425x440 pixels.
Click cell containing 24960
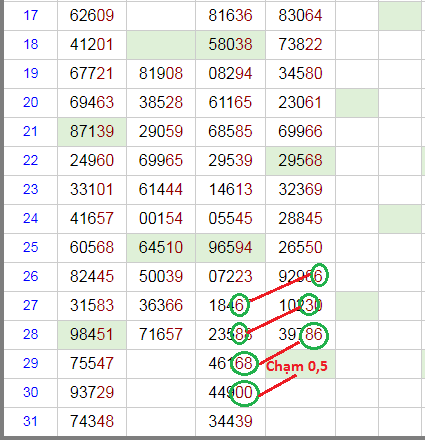[92, 160]
